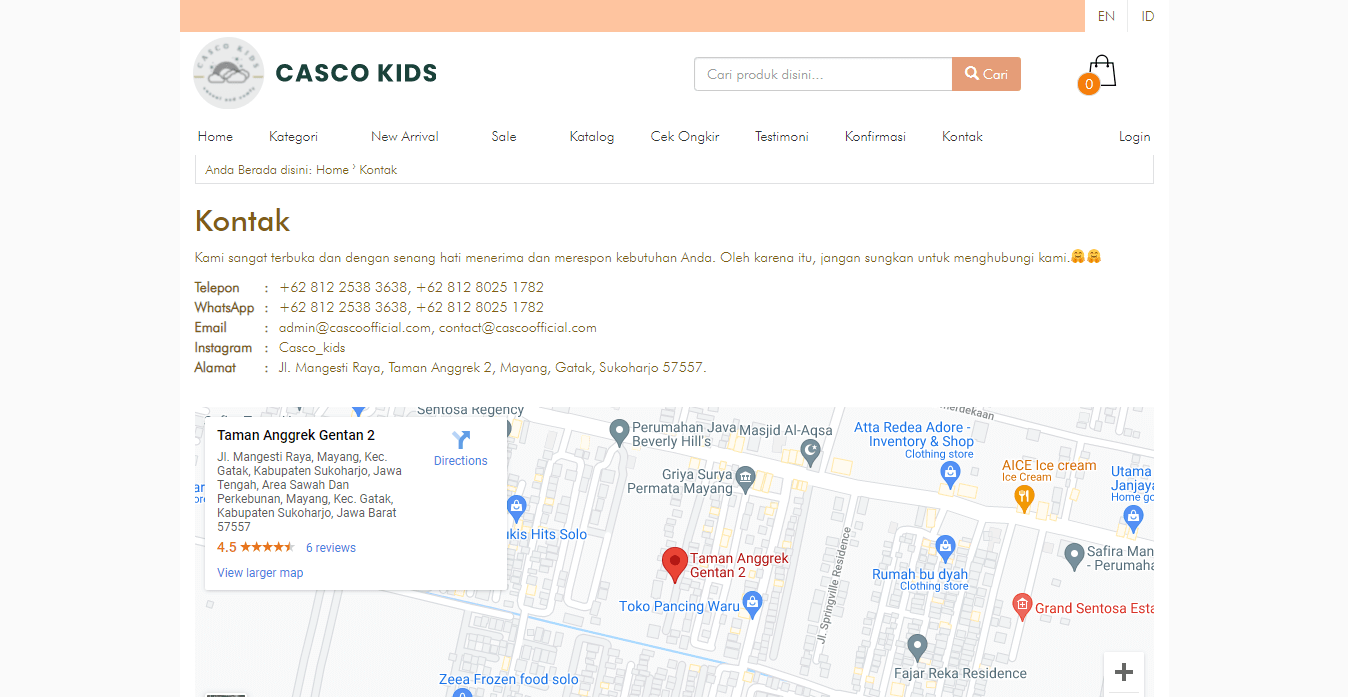Open the Katalog page
The image size is (1348, 697).
[592, 137]
